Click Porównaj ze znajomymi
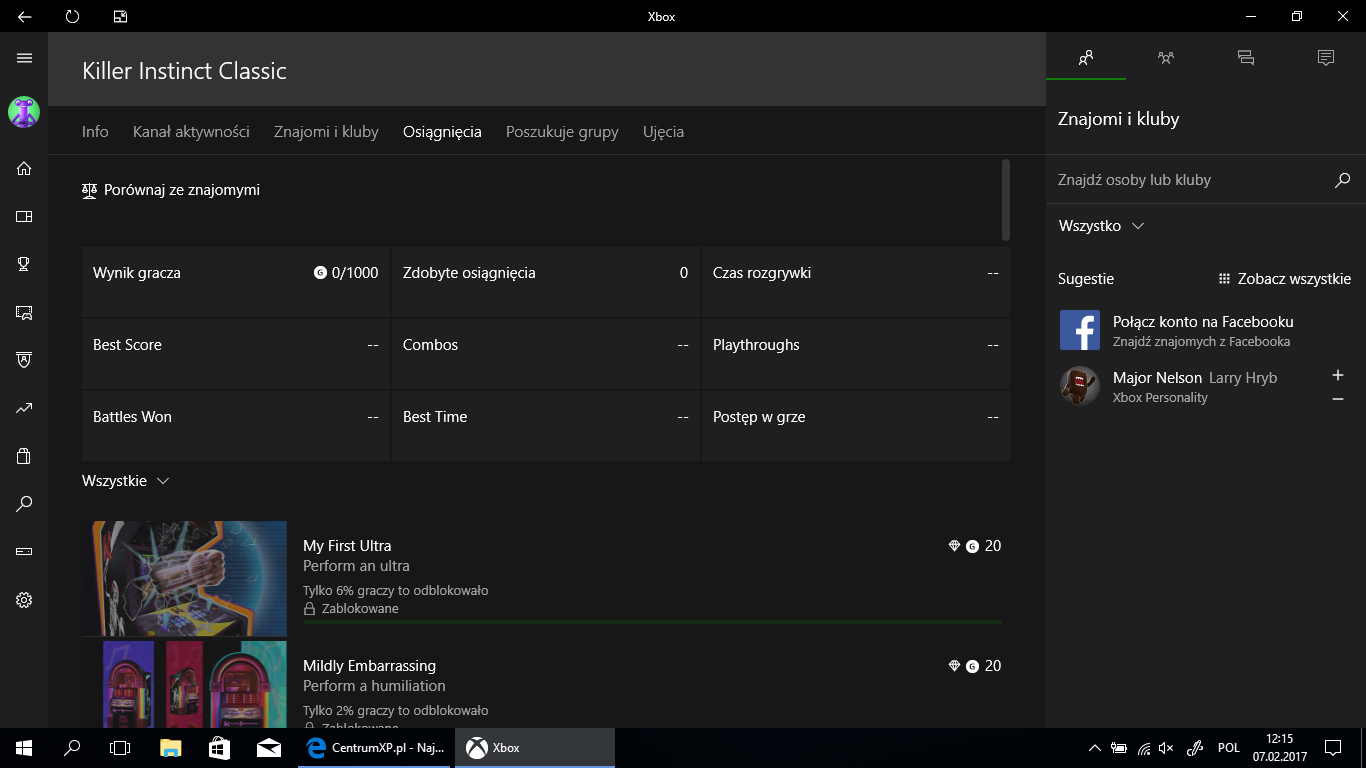The height and width of the screenshot is (768, 1366). point(171,190)
